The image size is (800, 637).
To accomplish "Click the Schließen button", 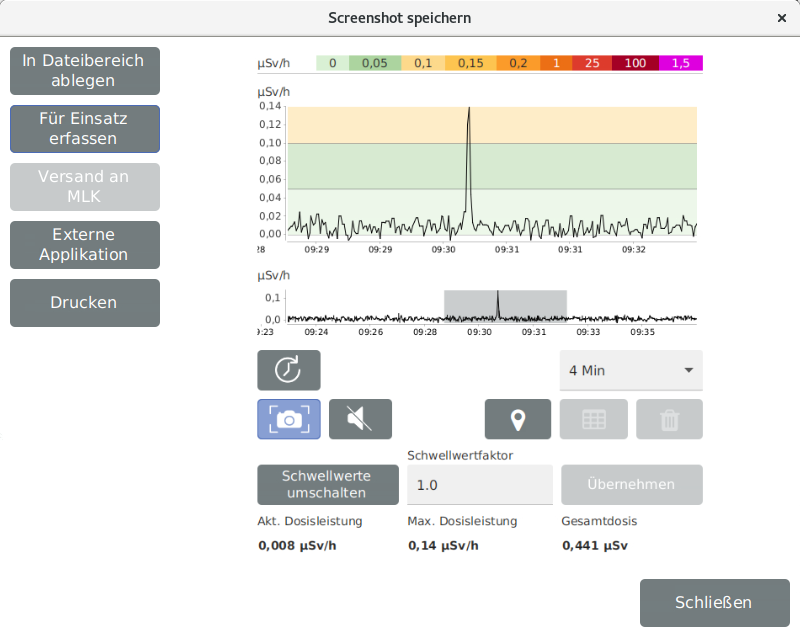I will click(715, 603).
